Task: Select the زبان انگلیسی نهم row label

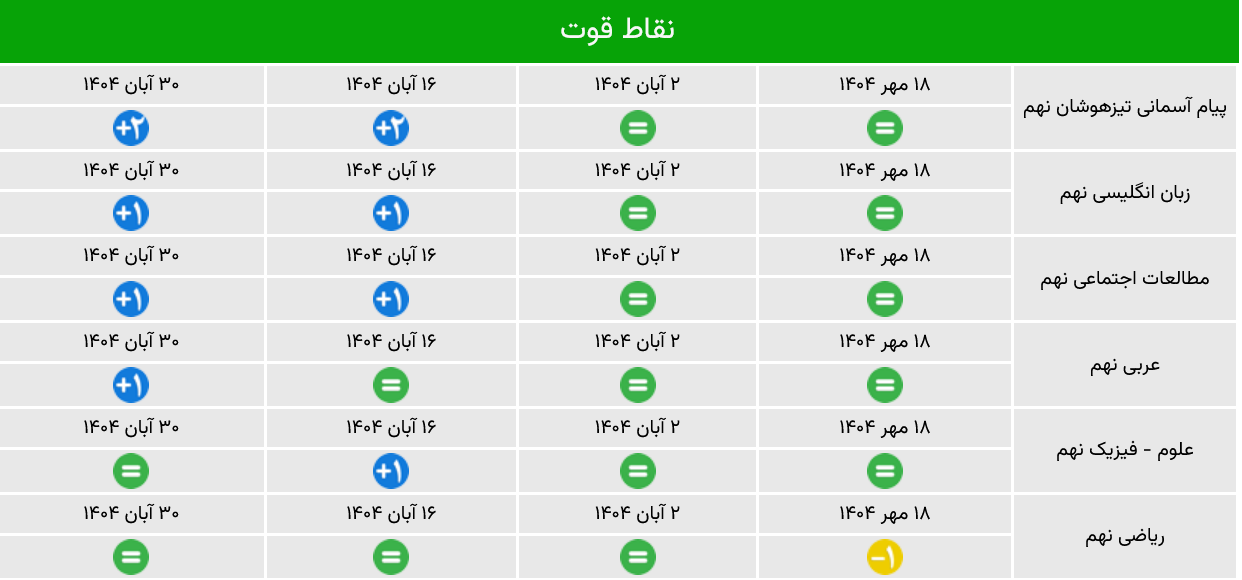Action: pos(1125,193)
